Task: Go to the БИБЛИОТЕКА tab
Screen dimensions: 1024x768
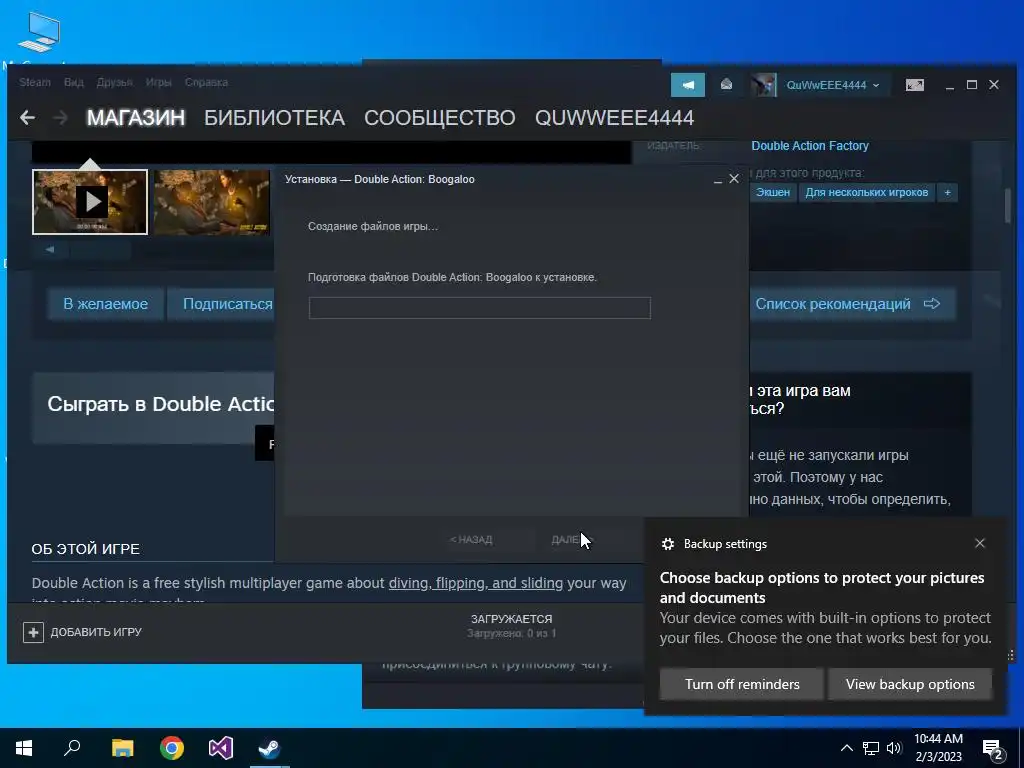Action: [274, 118]
